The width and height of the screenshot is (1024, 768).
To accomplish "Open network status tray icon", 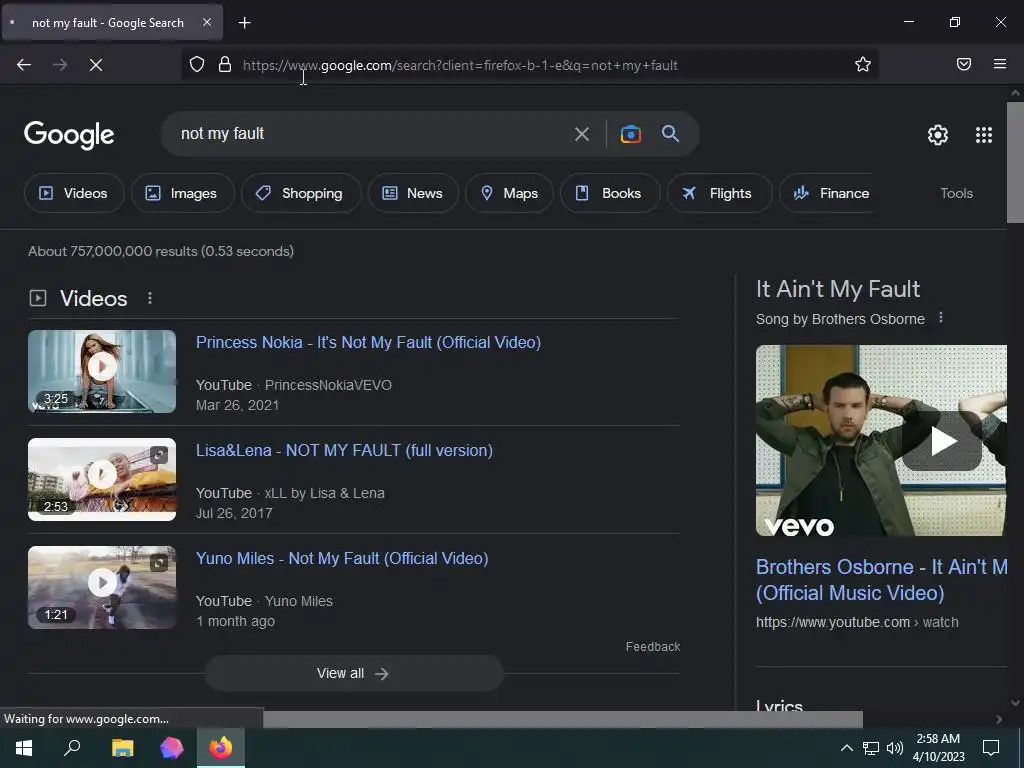I will coord(871,748).
